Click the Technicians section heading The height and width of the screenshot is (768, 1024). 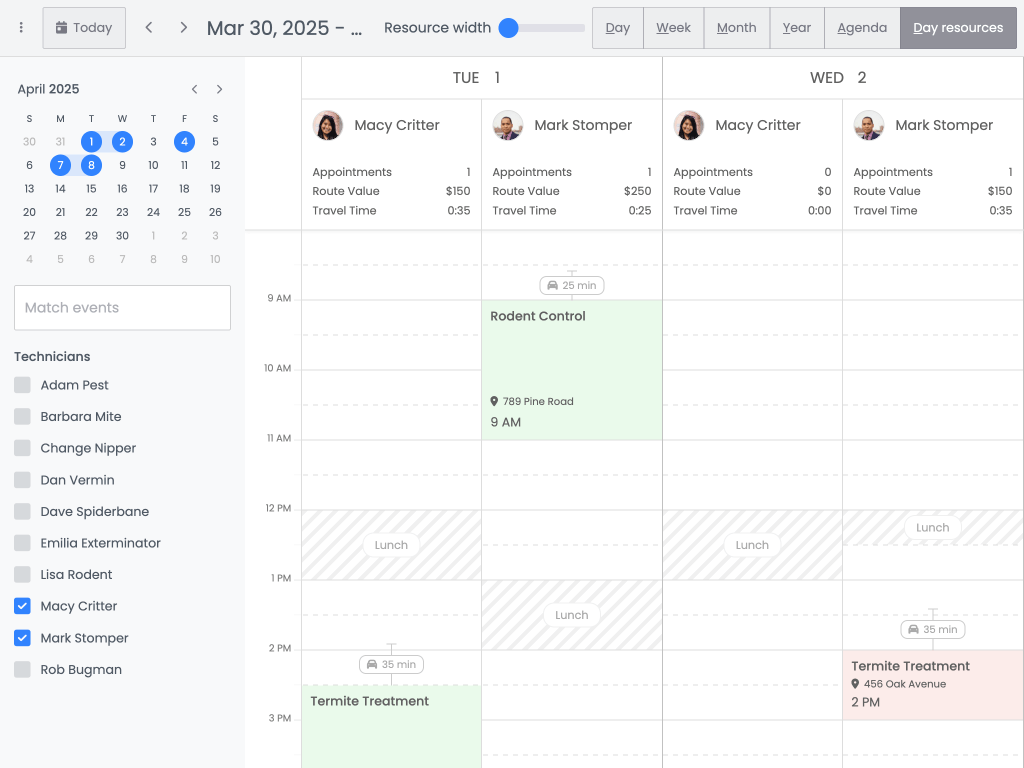point(52,357)
